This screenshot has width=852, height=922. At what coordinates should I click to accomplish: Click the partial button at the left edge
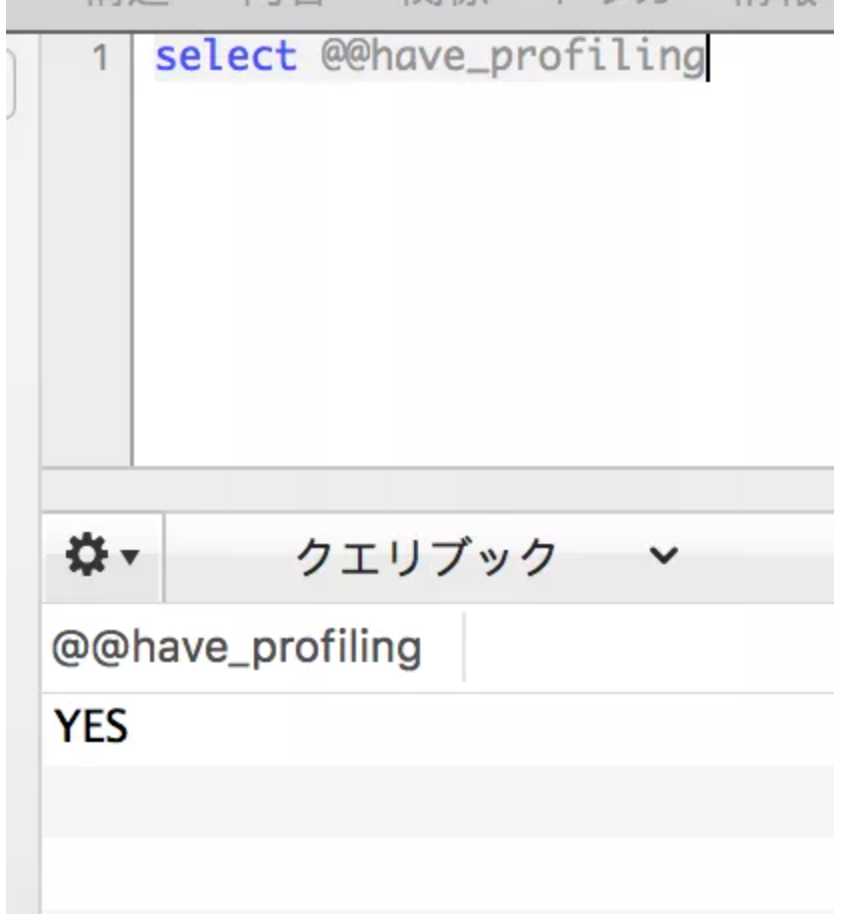click(x=10, y=82)
